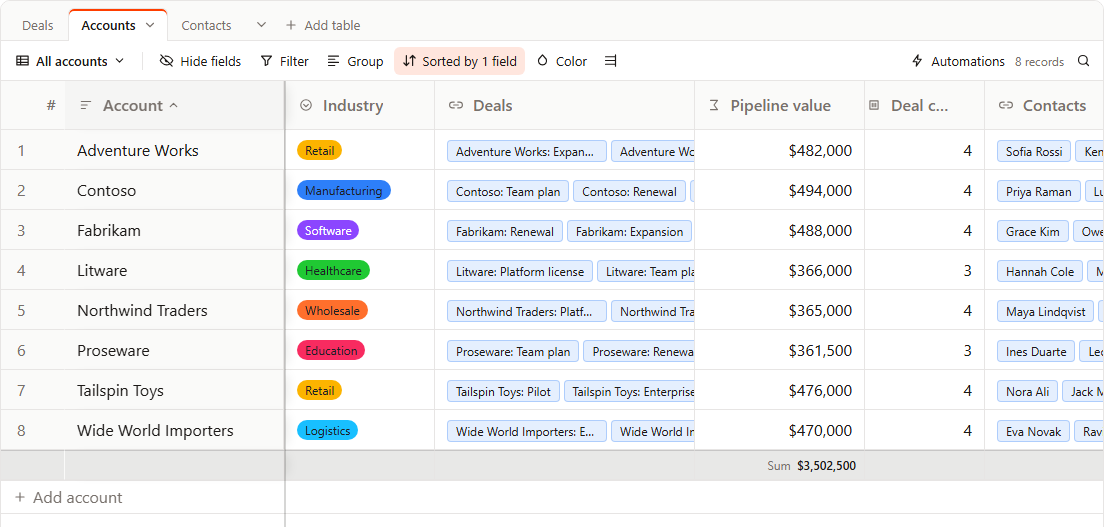Screen dimensions: 1104x527
Task: Click the $494,000 pipeline value cell
Action: 779,190
